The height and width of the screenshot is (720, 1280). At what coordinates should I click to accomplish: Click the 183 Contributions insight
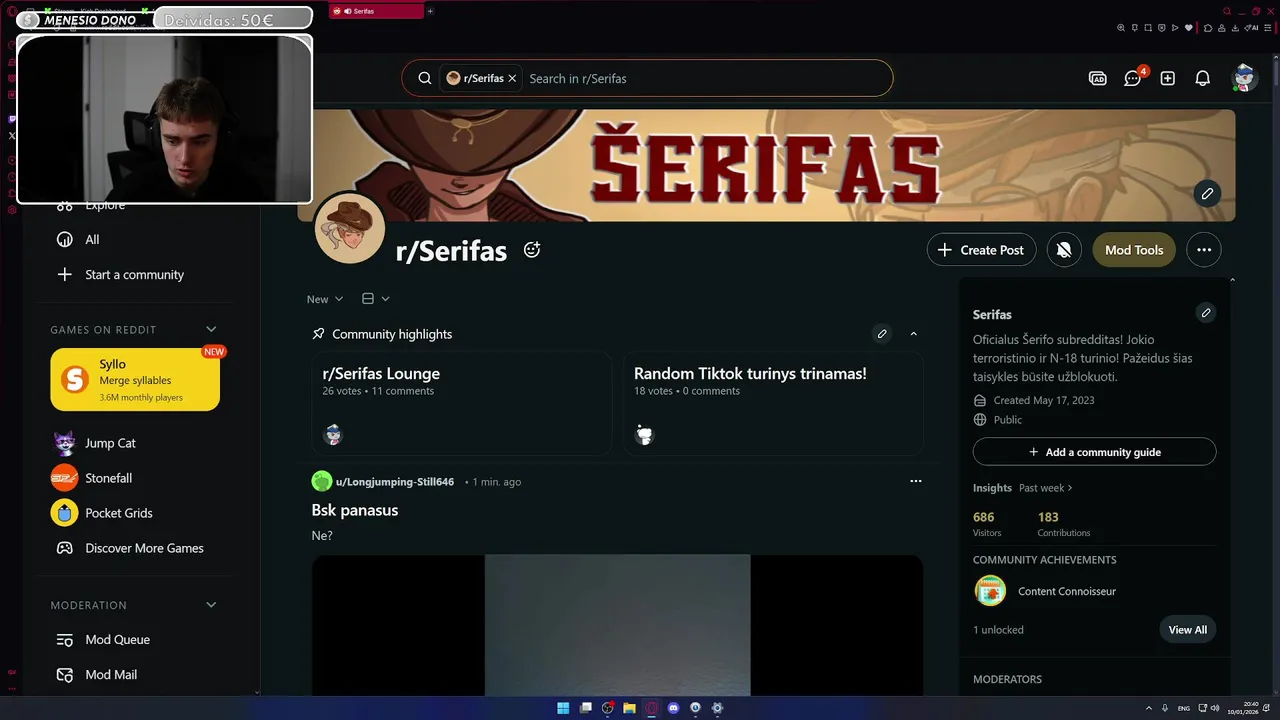pyautogui.click(x=1064, y=524)
